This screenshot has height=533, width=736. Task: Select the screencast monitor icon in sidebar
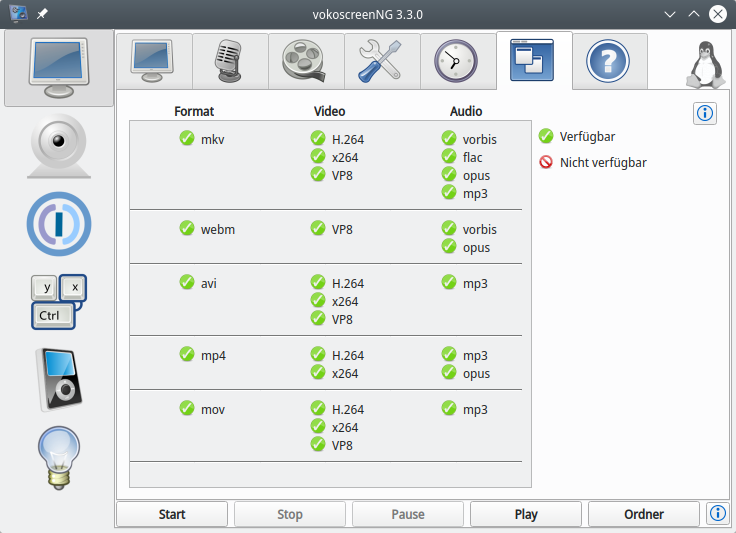point(59,68)
